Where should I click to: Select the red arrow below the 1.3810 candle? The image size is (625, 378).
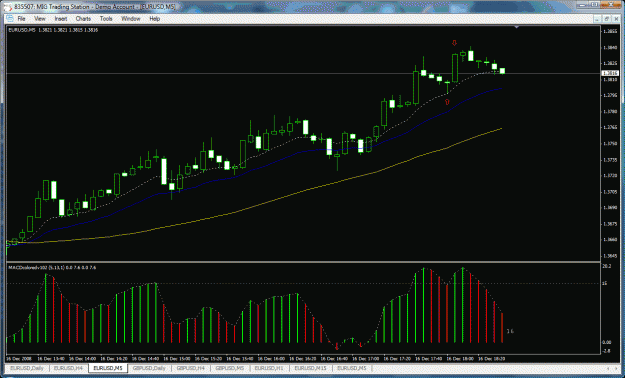click(x=447, y=102)
